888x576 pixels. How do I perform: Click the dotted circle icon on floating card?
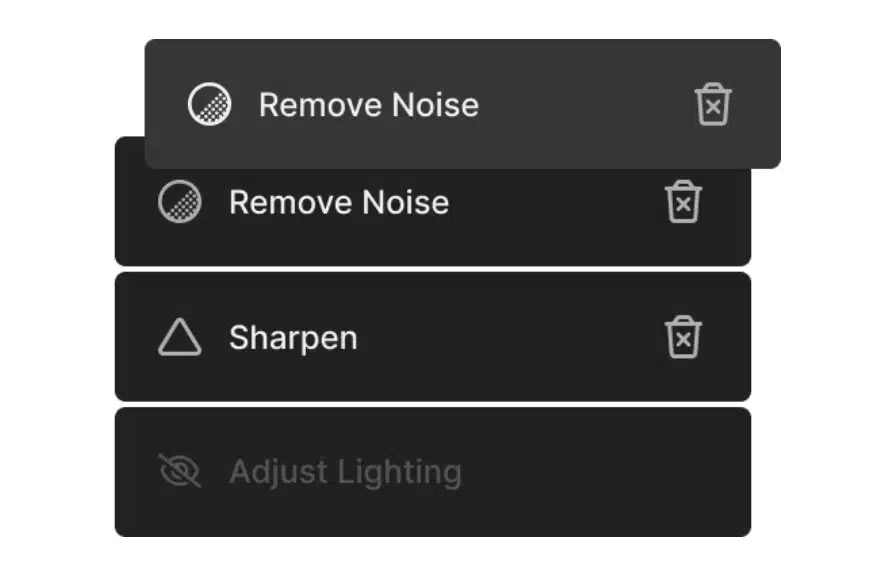[210, 104]
